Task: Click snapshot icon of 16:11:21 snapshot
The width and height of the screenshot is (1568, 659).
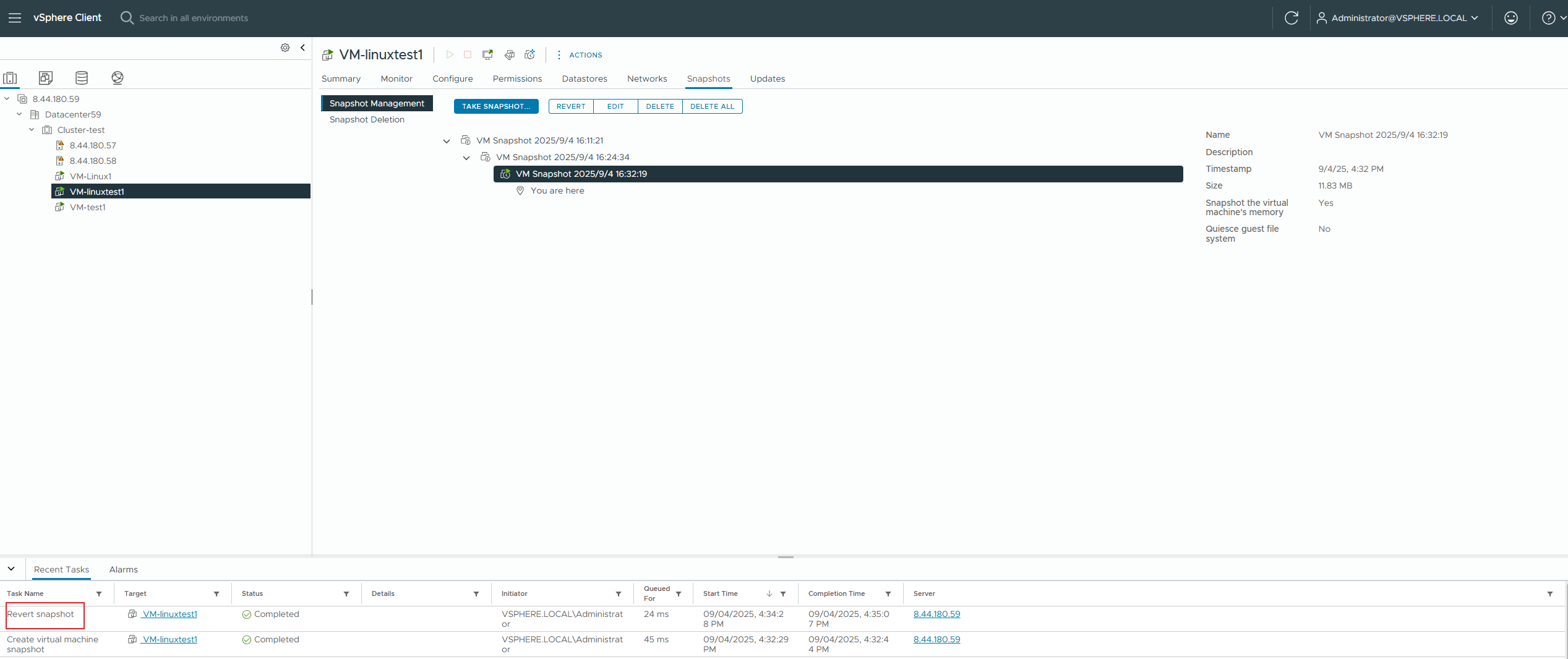Action: click(x=466, y=140)
